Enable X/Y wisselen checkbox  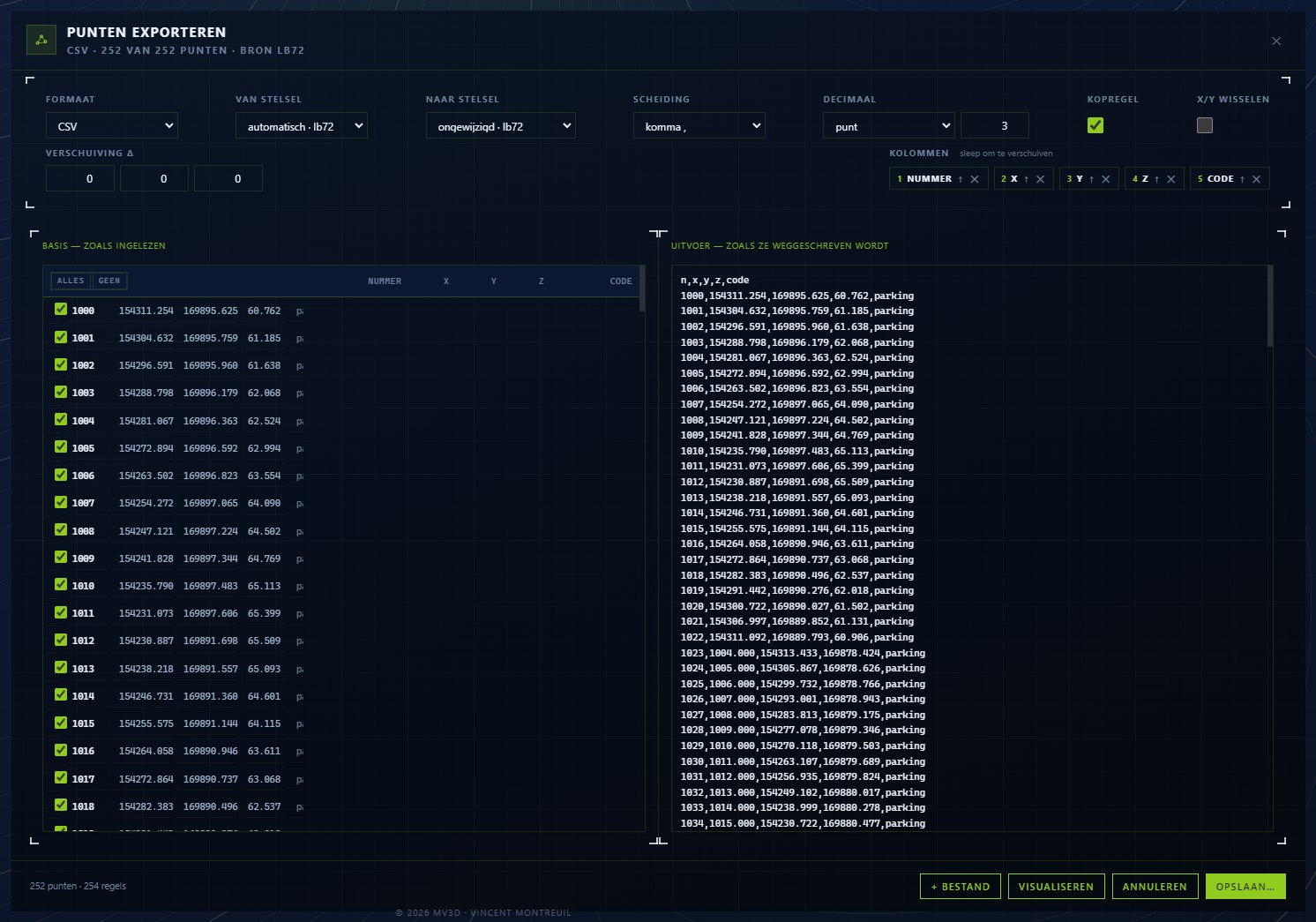[1205, 125]
